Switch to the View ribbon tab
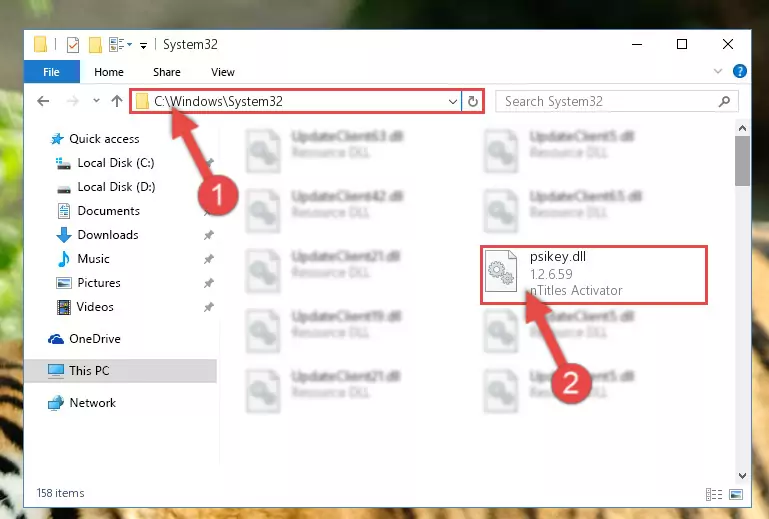The width and height of the screenshot is (769, 519). click(x=223, y=72)
